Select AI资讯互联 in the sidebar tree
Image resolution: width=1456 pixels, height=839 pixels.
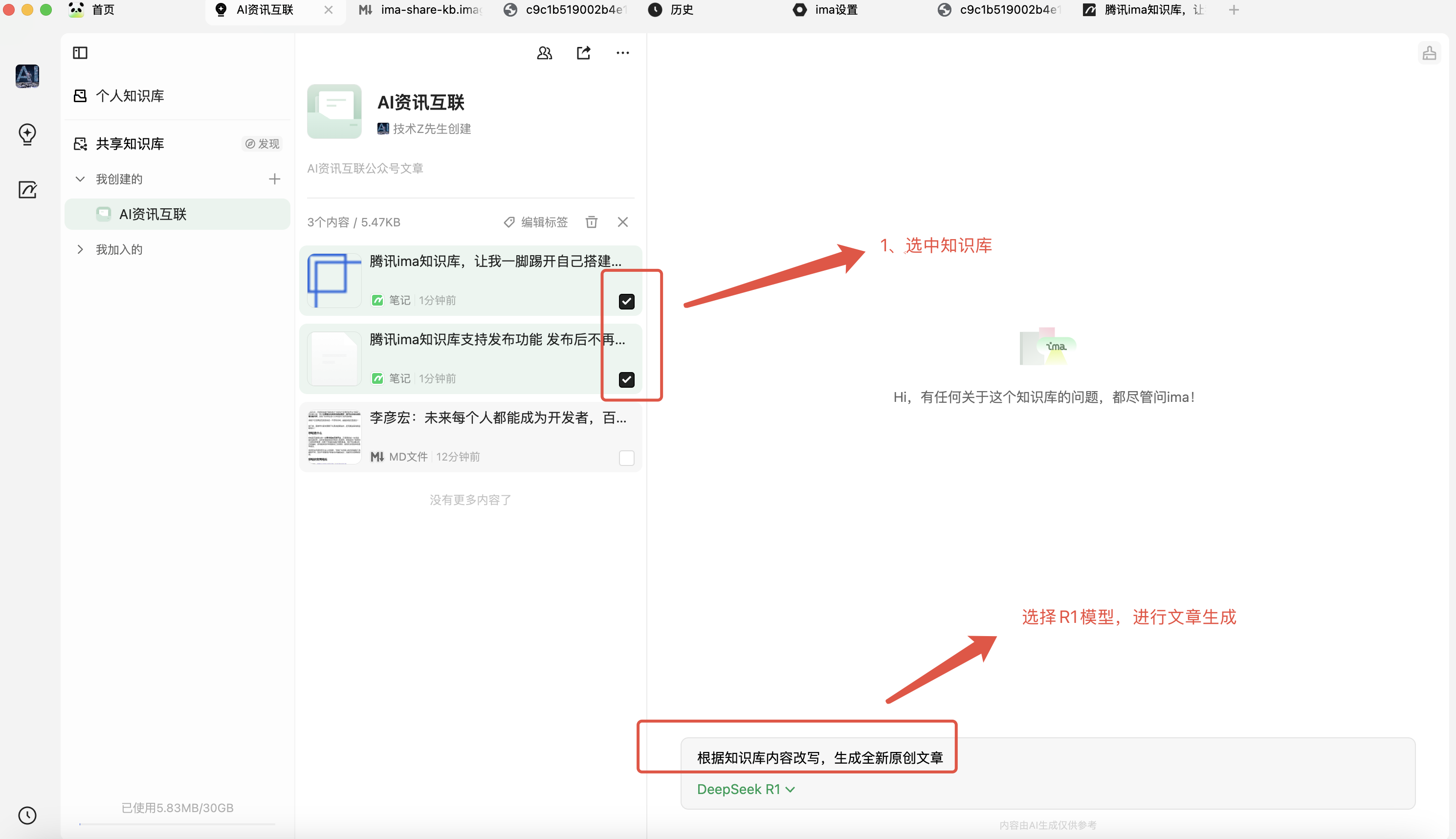(177, 214)
